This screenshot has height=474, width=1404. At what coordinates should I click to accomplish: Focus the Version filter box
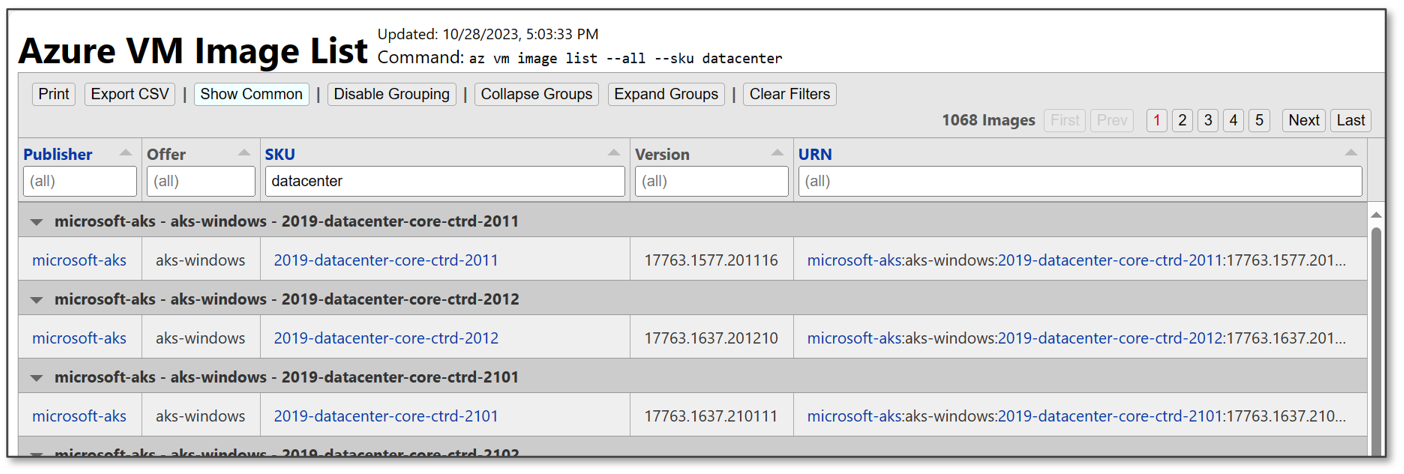[x=712, y=181]
